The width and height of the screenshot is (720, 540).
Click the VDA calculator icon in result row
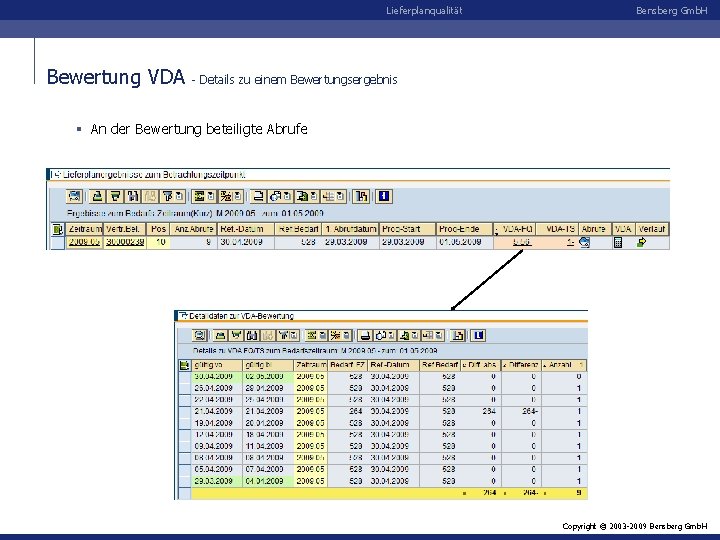coord(618,242)
